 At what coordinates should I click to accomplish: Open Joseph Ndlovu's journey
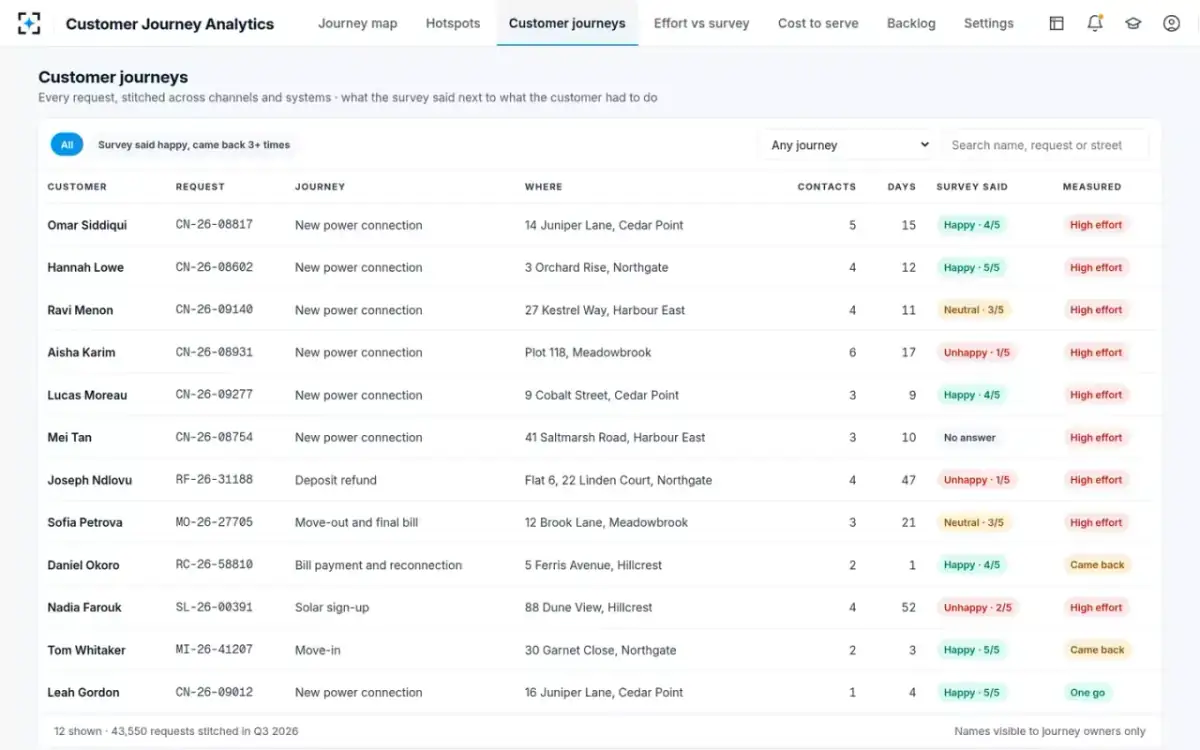600,480
